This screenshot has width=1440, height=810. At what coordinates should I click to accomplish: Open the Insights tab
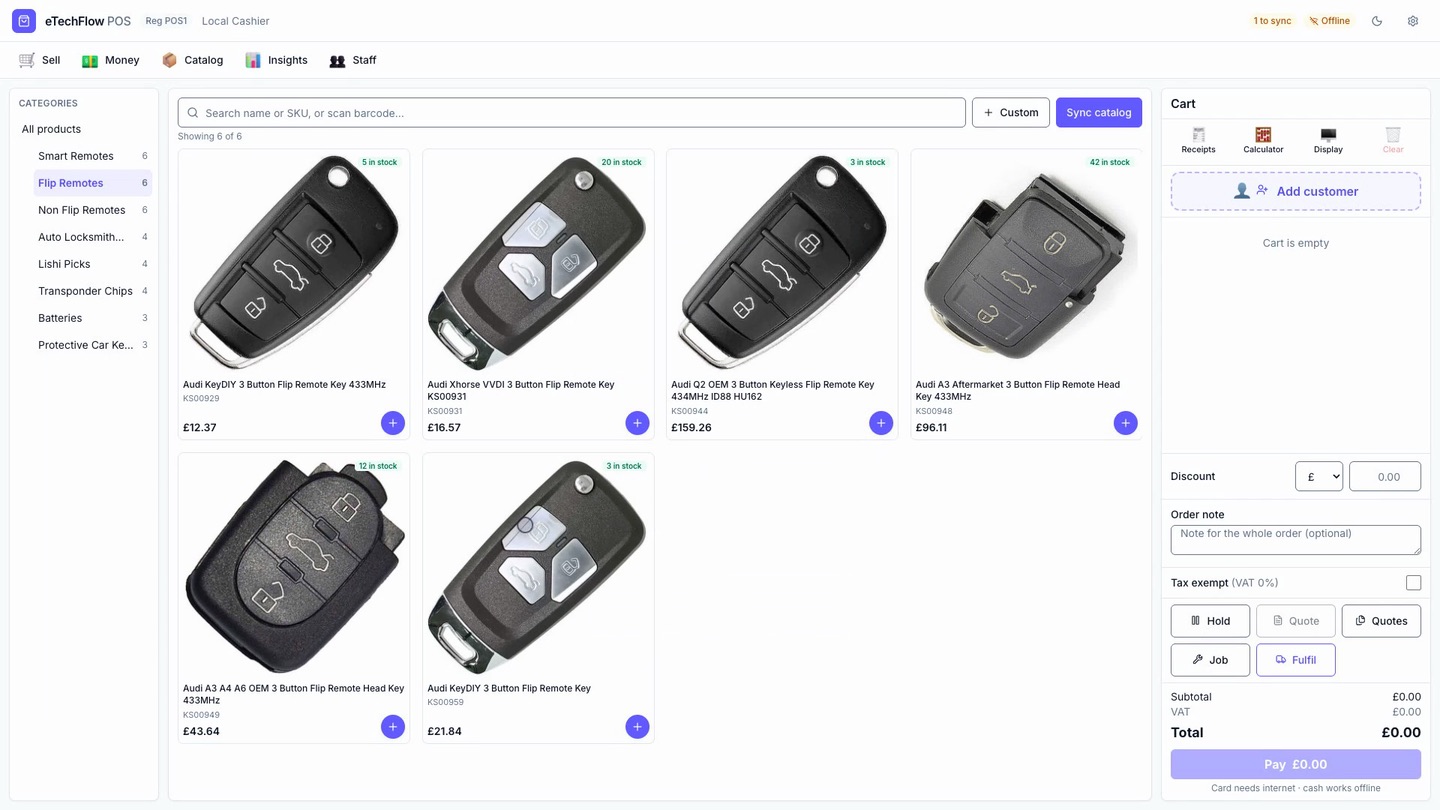(x=277, y=60)
